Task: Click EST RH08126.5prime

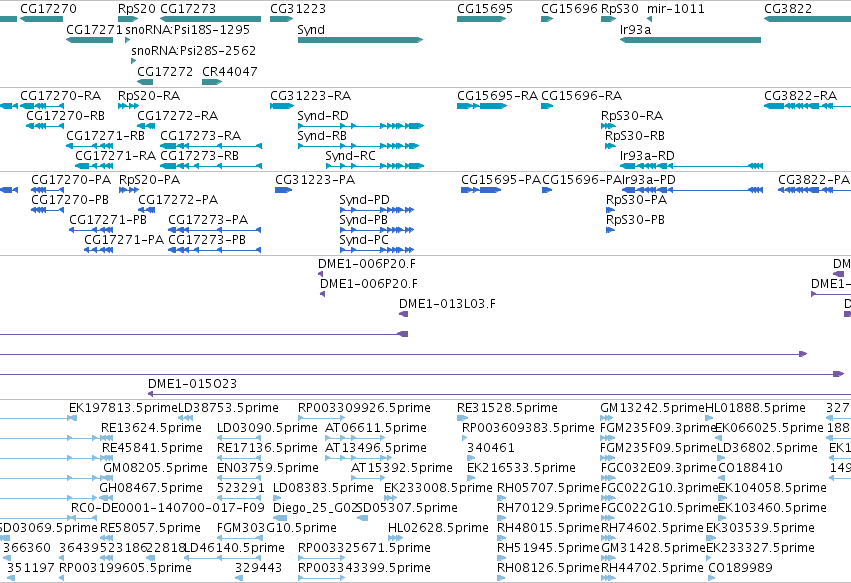Action: (x=549, y=568)
